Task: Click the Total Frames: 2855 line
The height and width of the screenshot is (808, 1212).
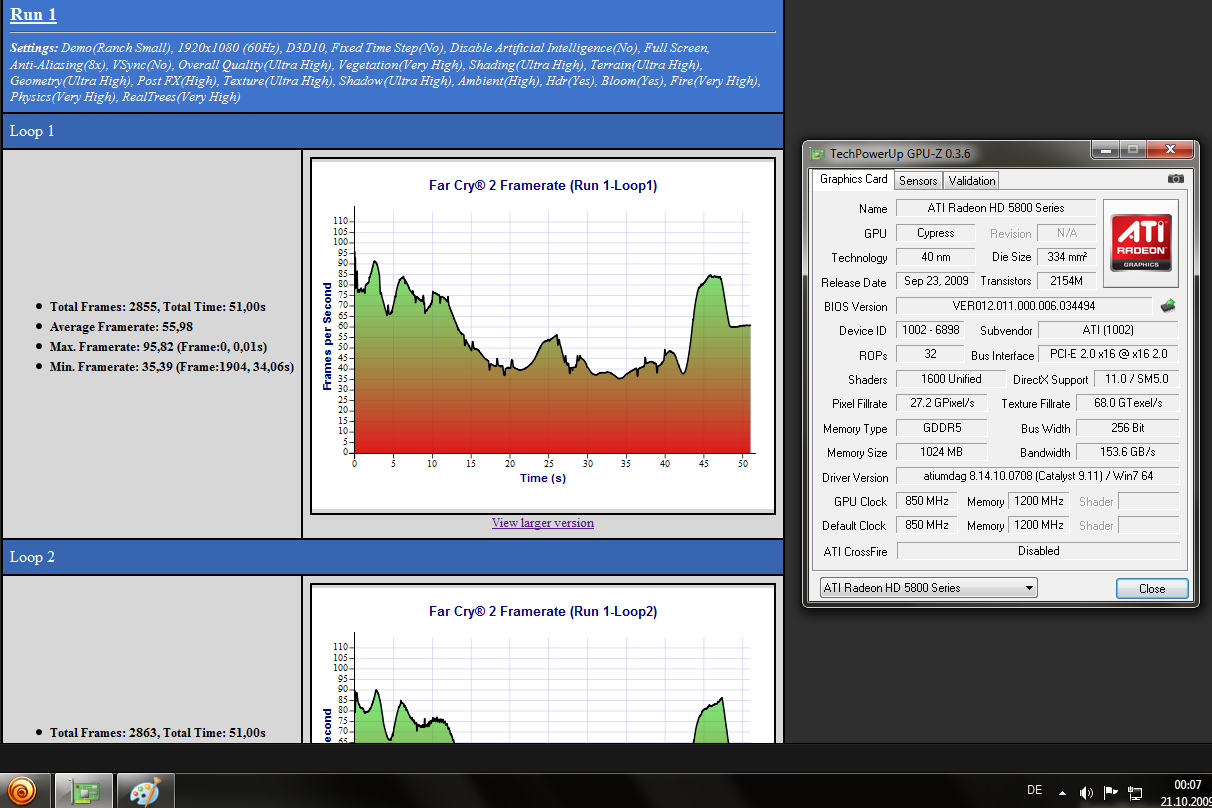Action: tap(158, 307)
